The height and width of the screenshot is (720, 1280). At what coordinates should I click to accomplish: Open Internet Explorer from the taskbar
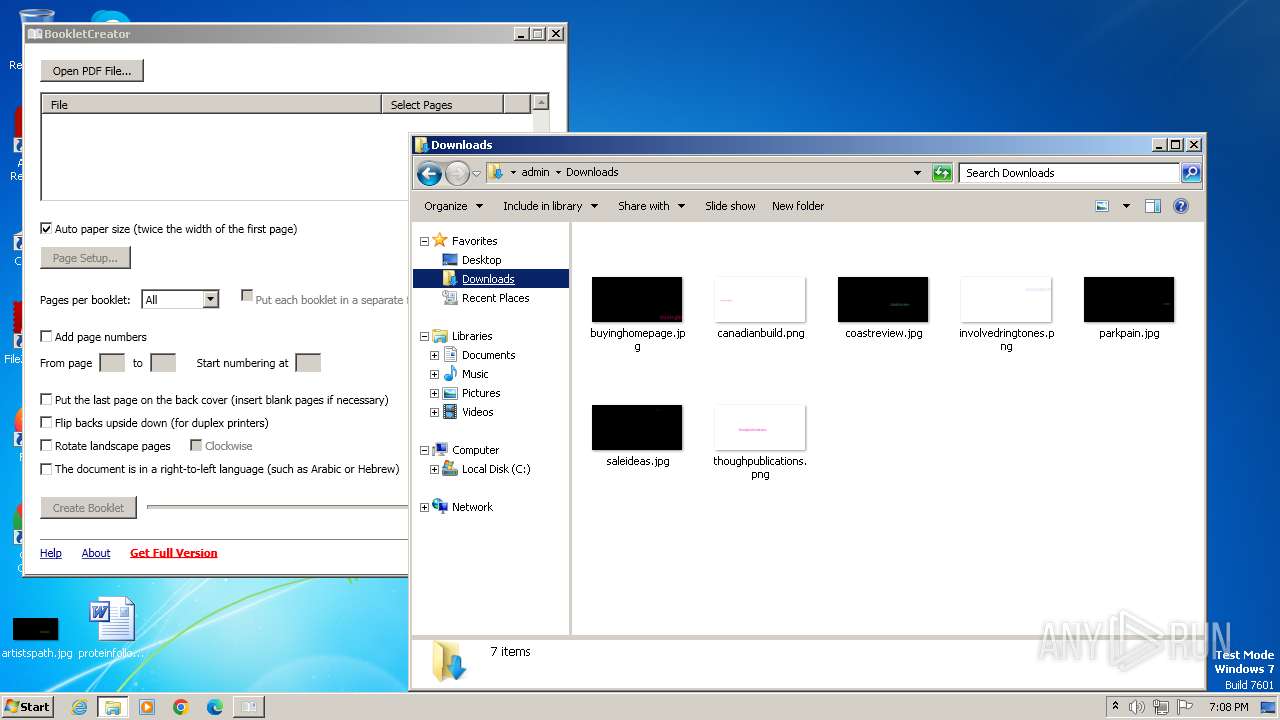tap(79, 707)
